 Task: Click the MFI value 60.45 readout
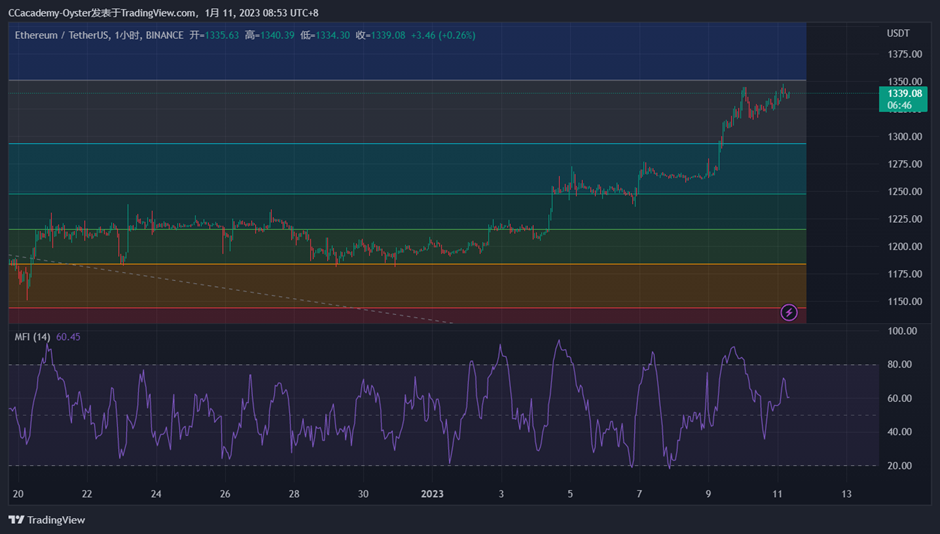pos(68,337)
